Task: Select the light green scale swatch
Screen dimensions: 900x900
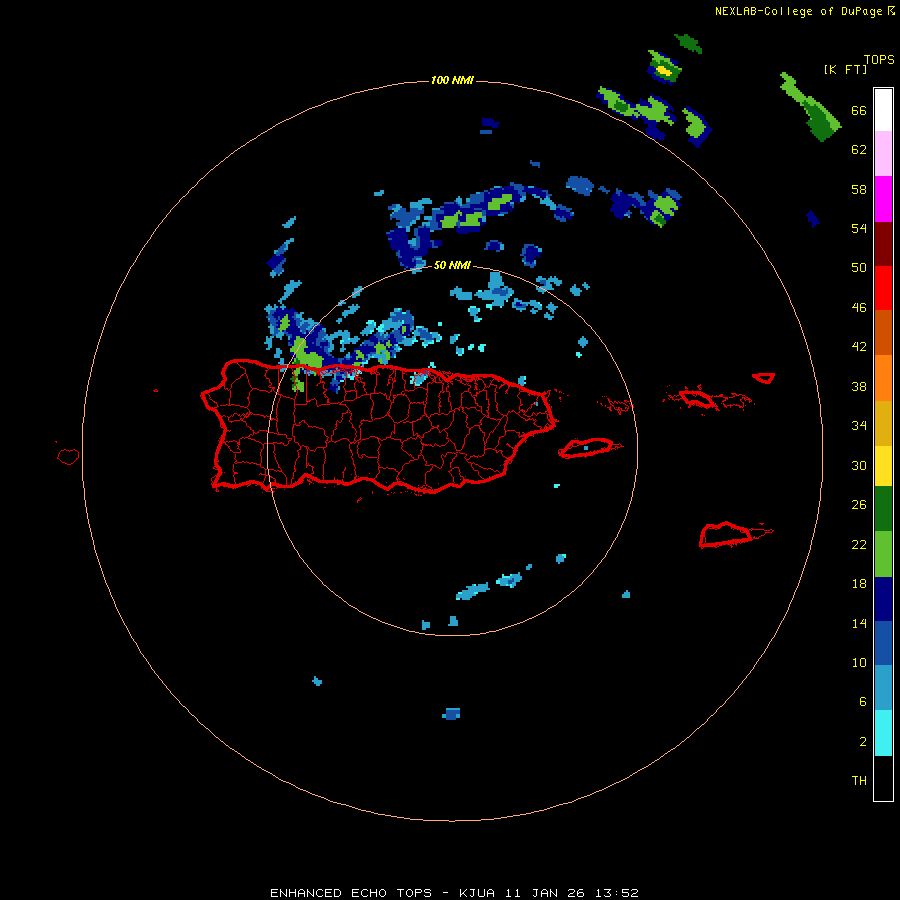Action: (883, 554)
